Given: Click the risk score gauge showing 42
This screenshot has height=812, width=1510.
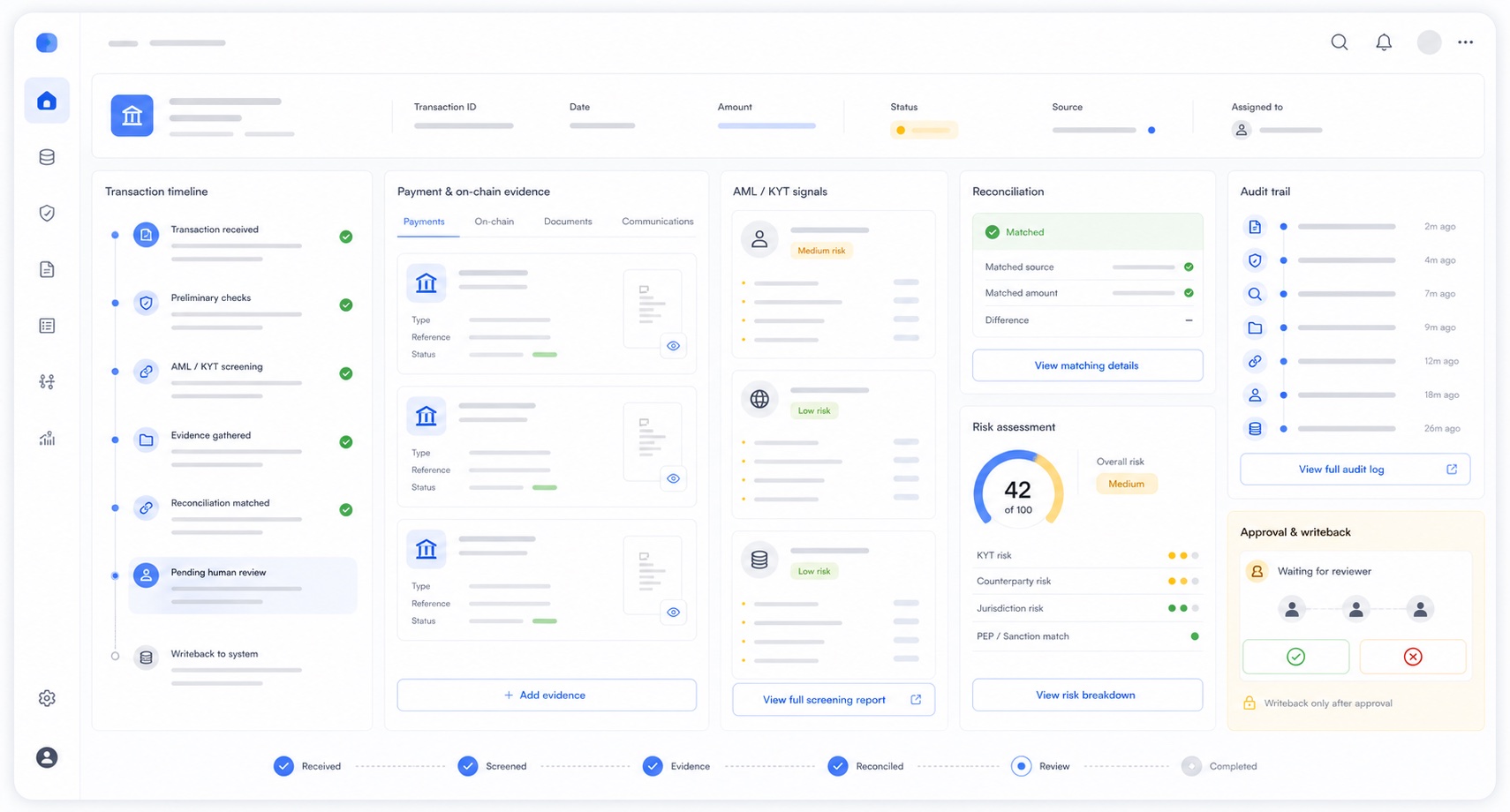Looking at the screenshot, I should pyautogui.click(x=1018, y=491).
